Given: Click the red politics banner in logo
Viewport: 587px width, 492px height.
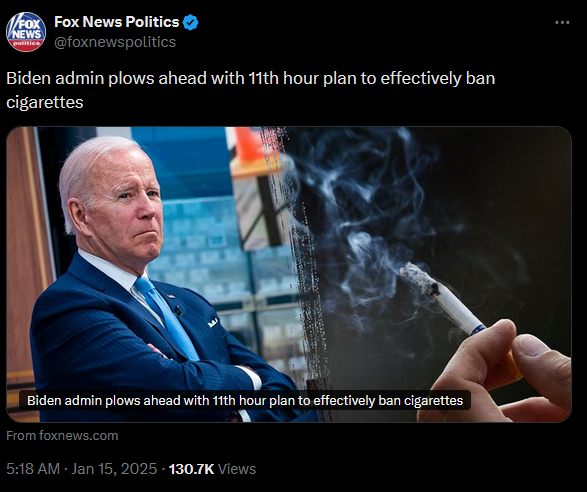Looking at the screenshot, I should tap(26, 43).
